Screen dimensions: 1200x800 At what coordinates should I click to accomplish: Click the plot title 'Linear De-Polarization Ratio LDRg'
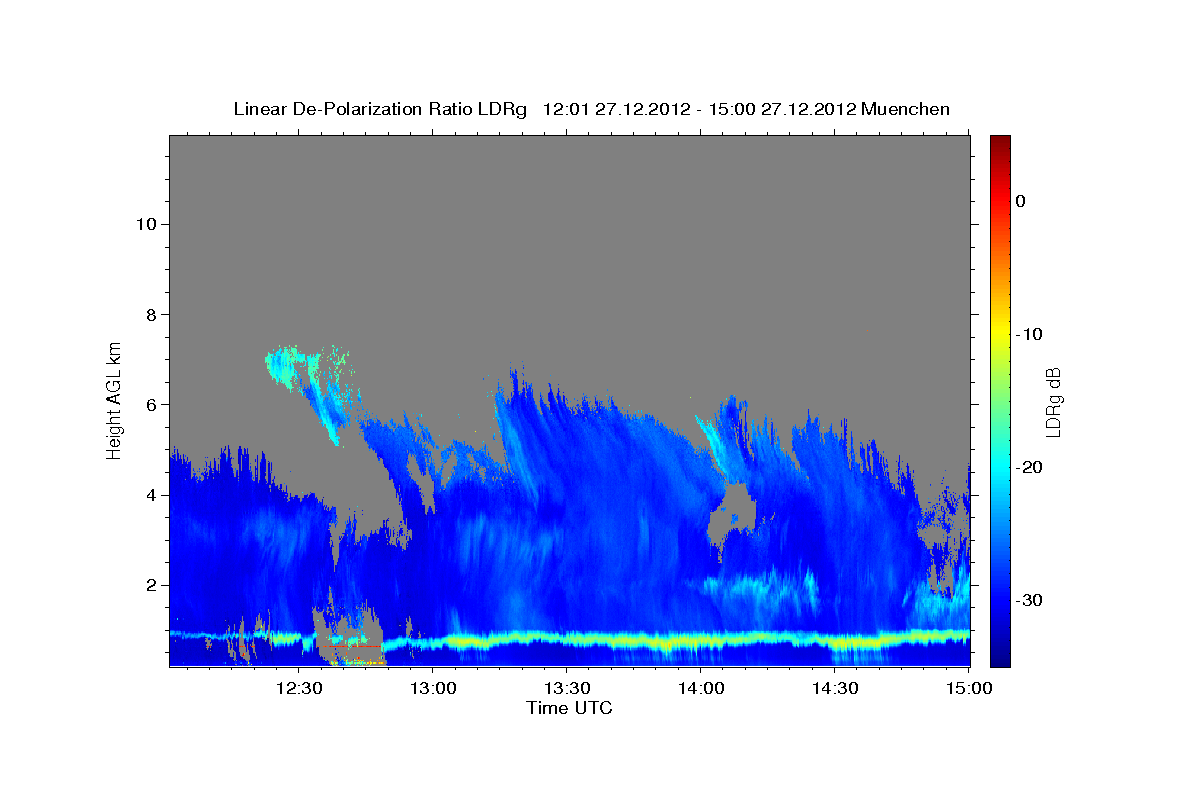click(x=380, y=109)
